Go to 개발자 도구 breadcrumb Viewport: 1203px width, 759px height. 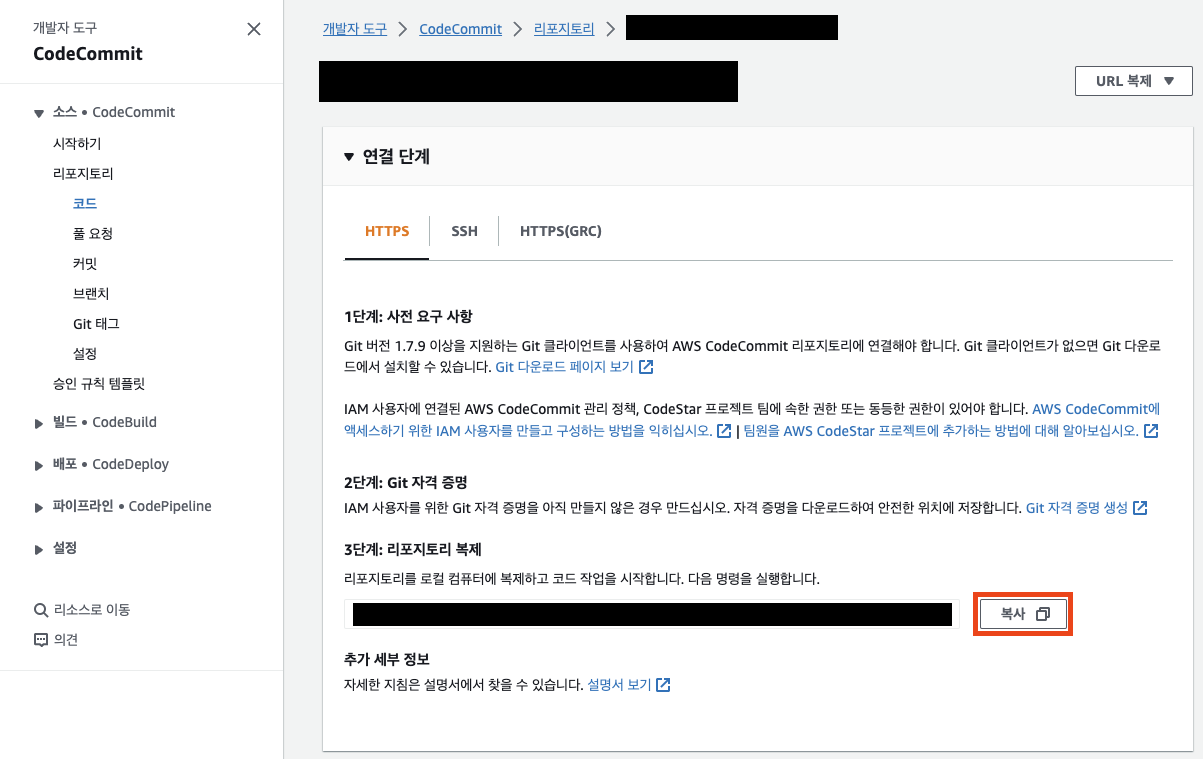354,29
